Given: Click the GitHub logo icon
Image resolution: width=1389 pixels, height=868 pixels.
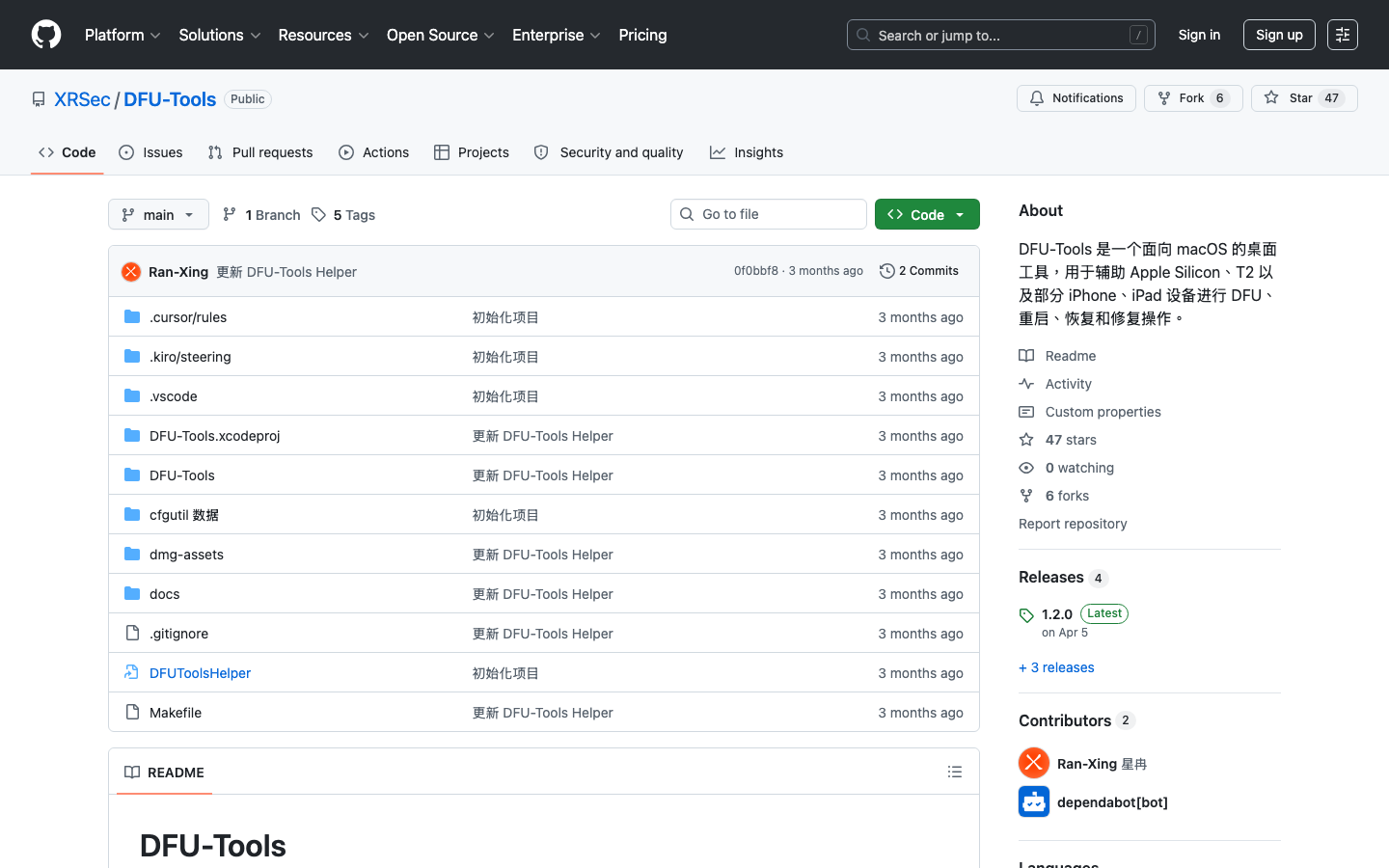Looking at the screenshot, I should pyautogui.click(x=46, y=35).
